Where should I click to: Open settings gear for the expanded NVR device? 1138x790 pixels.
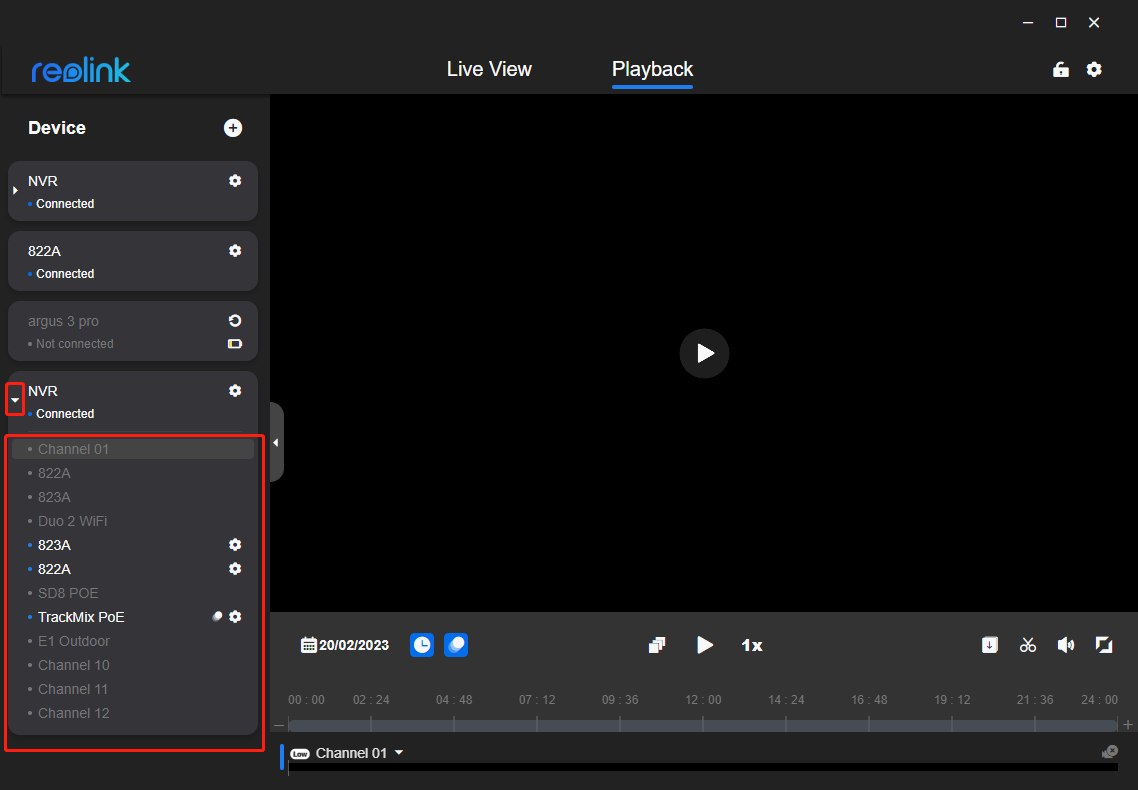235,391
